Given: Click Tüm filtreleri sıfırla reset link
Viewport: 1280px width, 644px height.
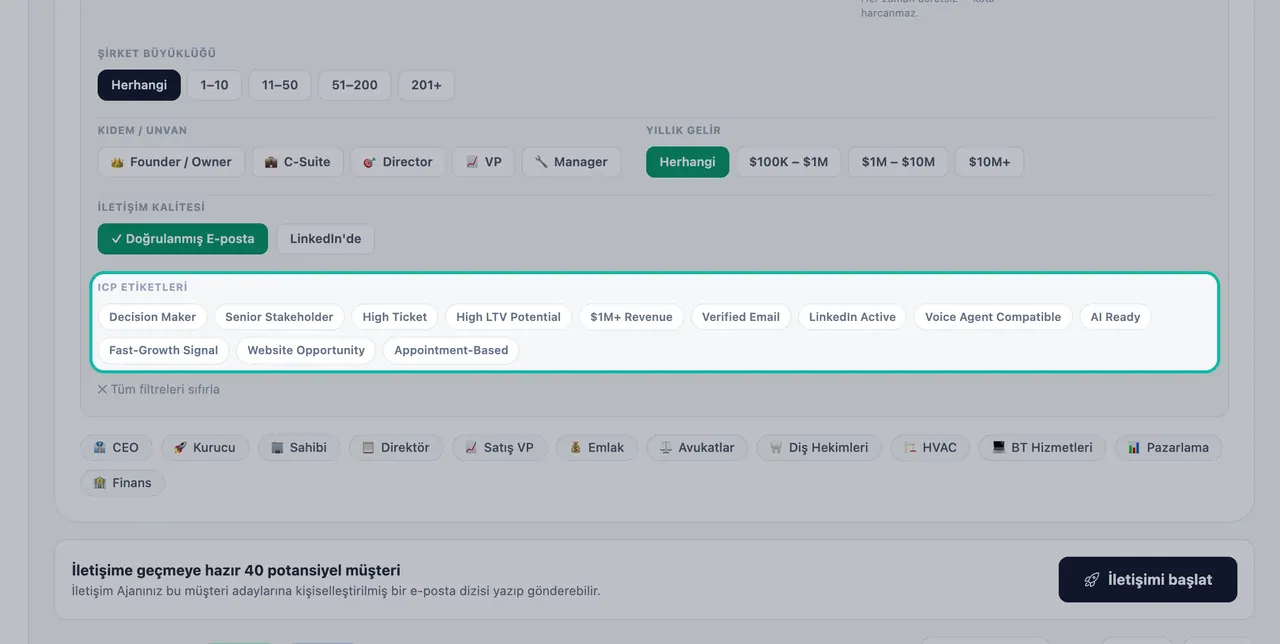Looking at the screenshot, I should point(158,389).
